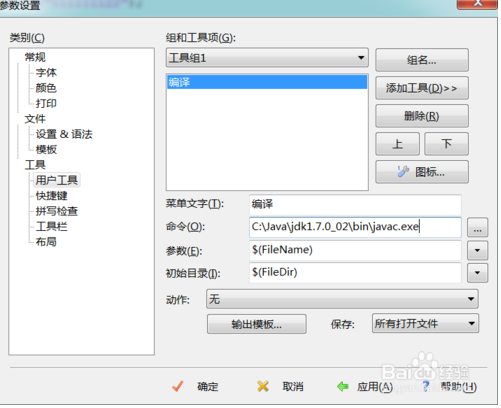Select 颜色 in the category tree
This screenshot has width=501, height=408.
46,88
